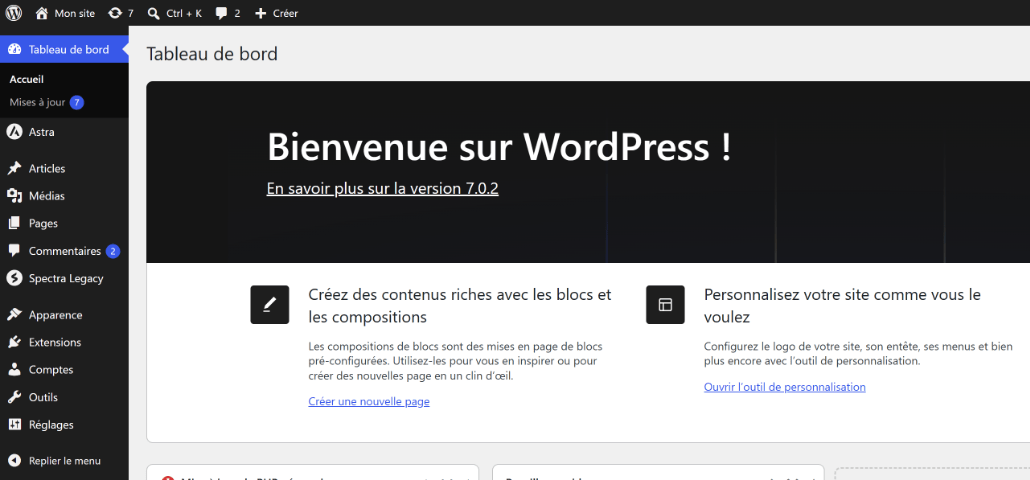Click Créer une nouvelle page link
The image size is (1030, 480).
(369, 401)
